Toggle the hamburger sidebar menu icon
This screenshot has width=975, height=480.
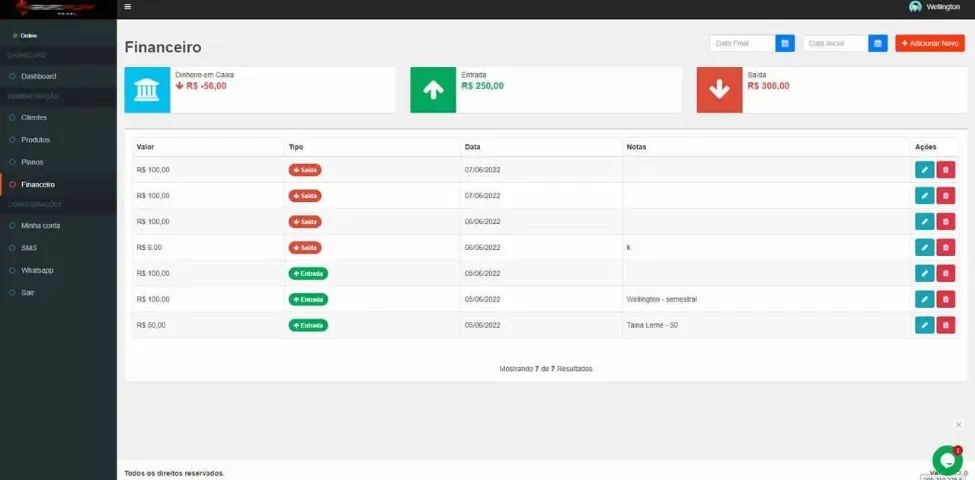pos(127,7)
